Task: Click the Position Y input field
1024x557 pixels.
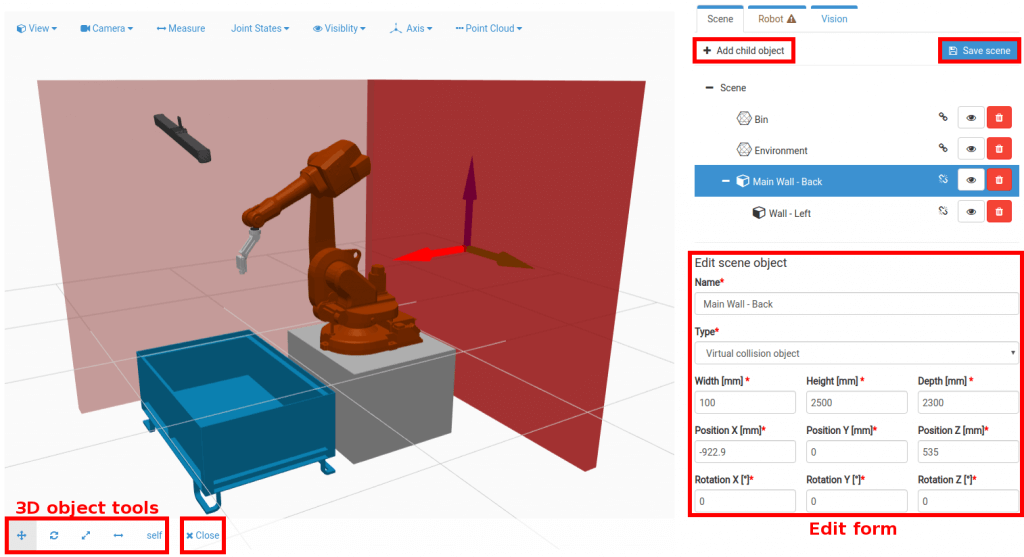Action: click(x=856, y=452)
